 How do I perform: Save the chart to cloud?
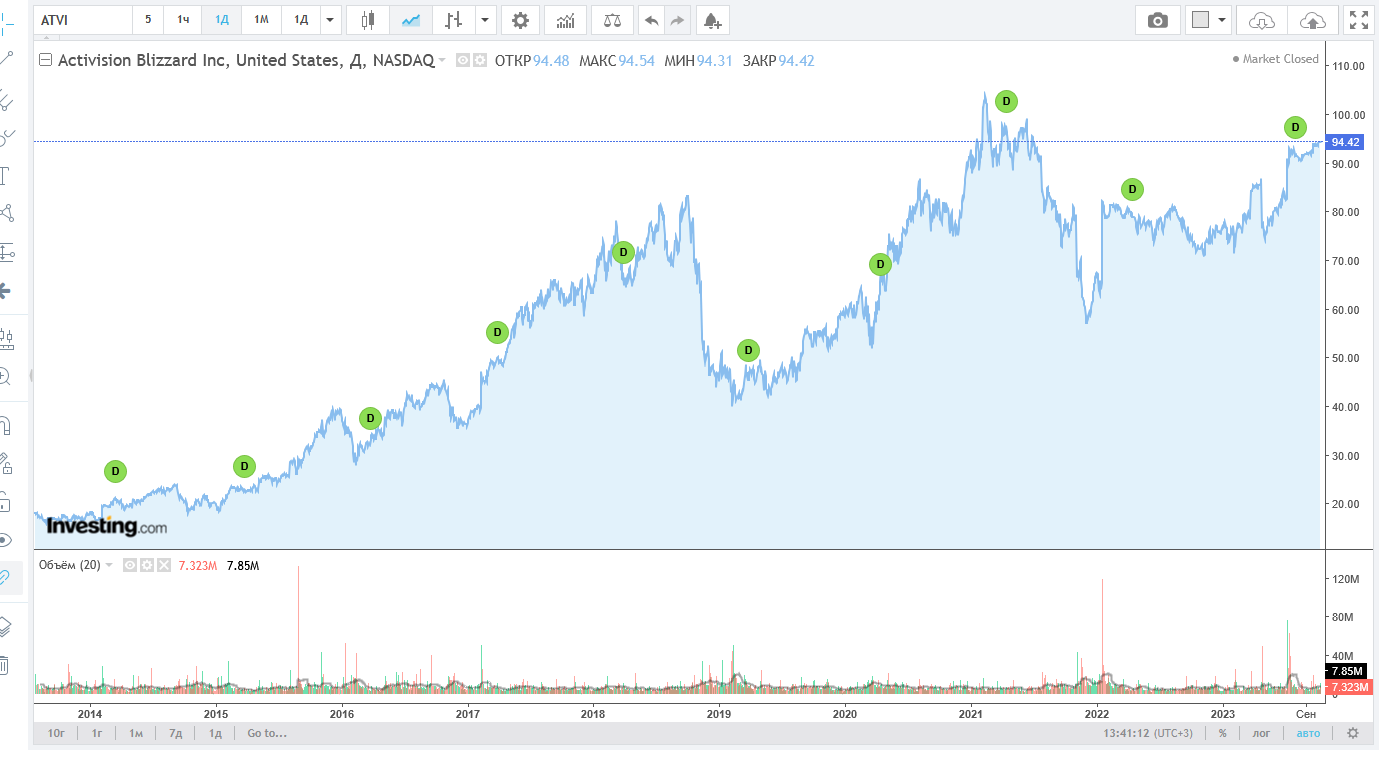coord(1312,20)
